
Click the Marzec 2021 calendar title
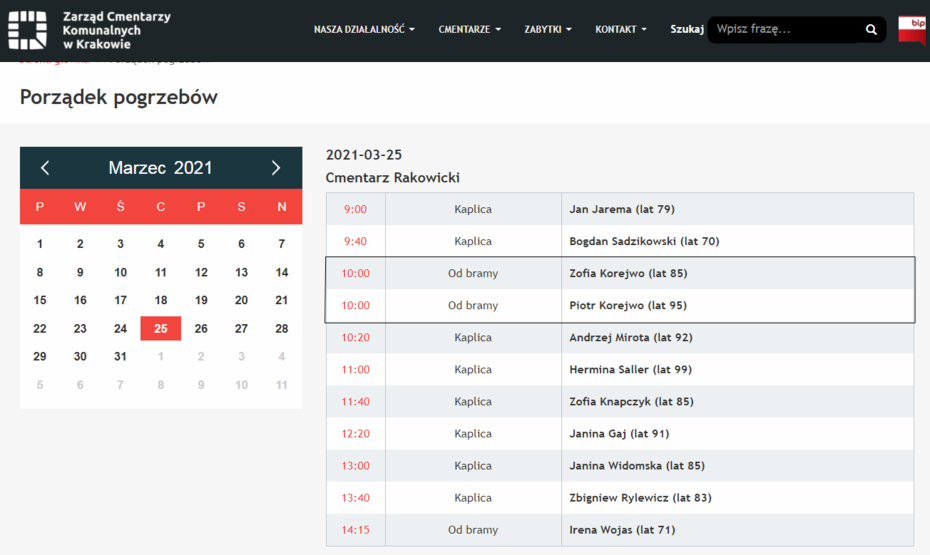pyautogui.click(x=160, y=168)
